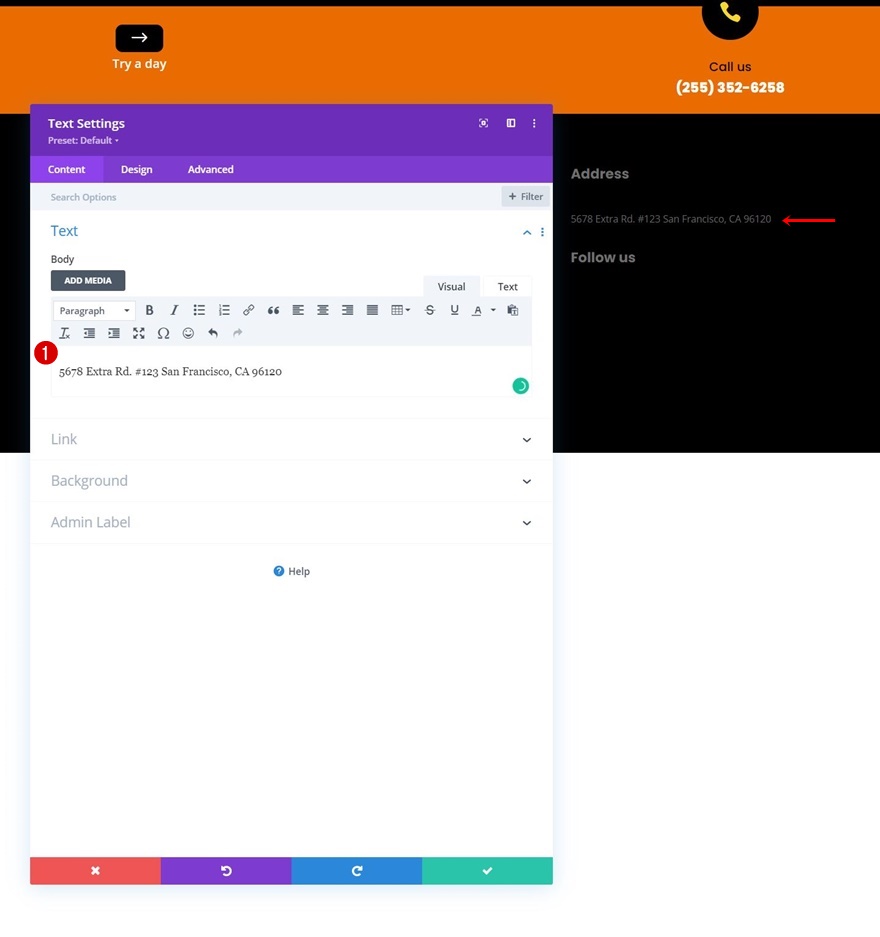Click the phone icon above Call us

[730, 14]
